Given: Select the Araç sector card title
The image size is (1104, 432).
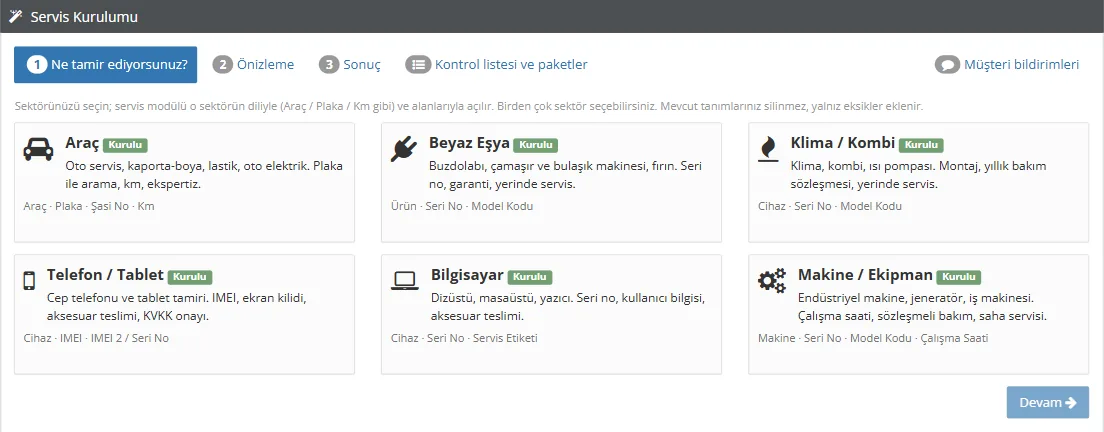Looking at the screenshot, I should pos(82,144).
